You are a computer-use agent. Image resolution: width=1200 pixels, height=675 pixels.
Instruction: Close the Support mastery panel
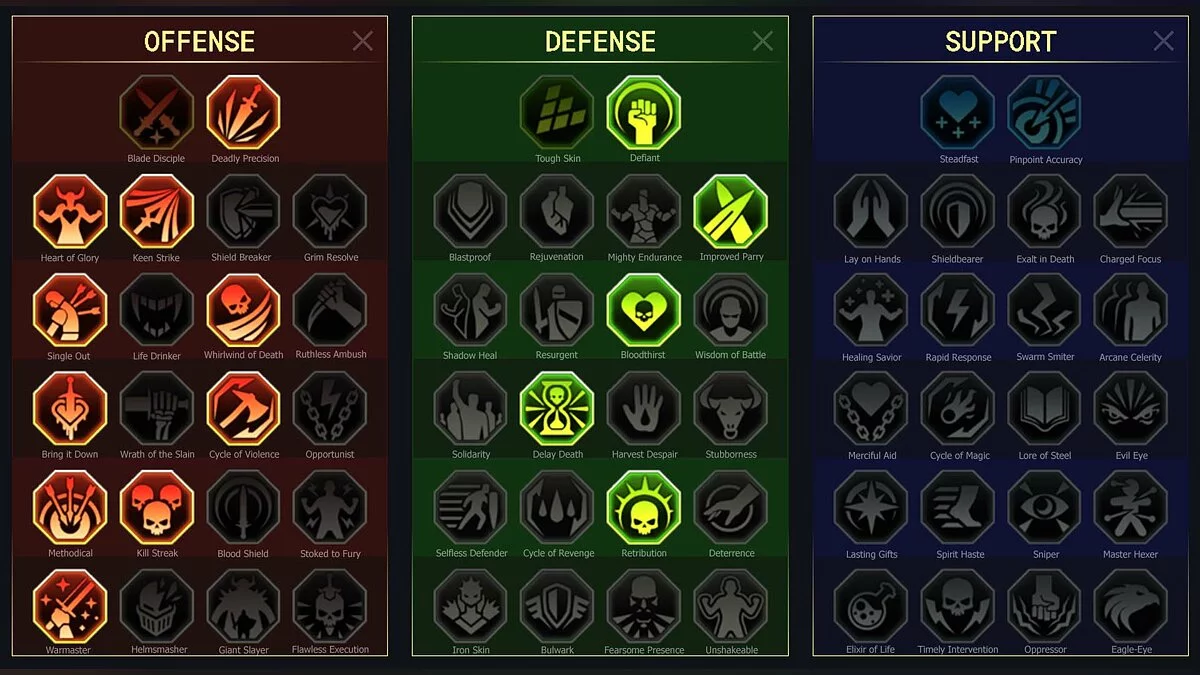click(1164, 41)
